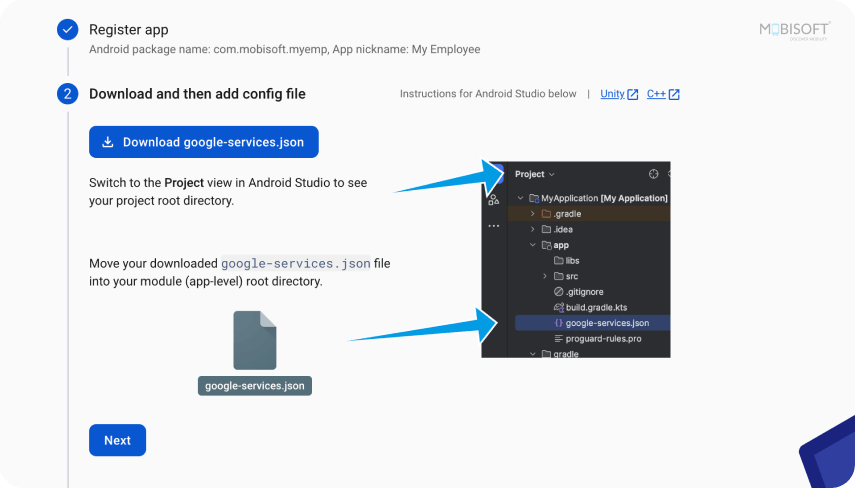
Task: Click the inline google-services.json code text
Action: click(x=296, y=263)
